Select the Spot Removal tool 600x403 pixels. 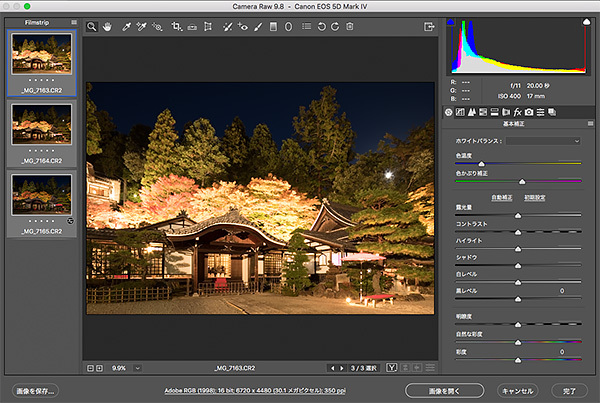(227, 26)
